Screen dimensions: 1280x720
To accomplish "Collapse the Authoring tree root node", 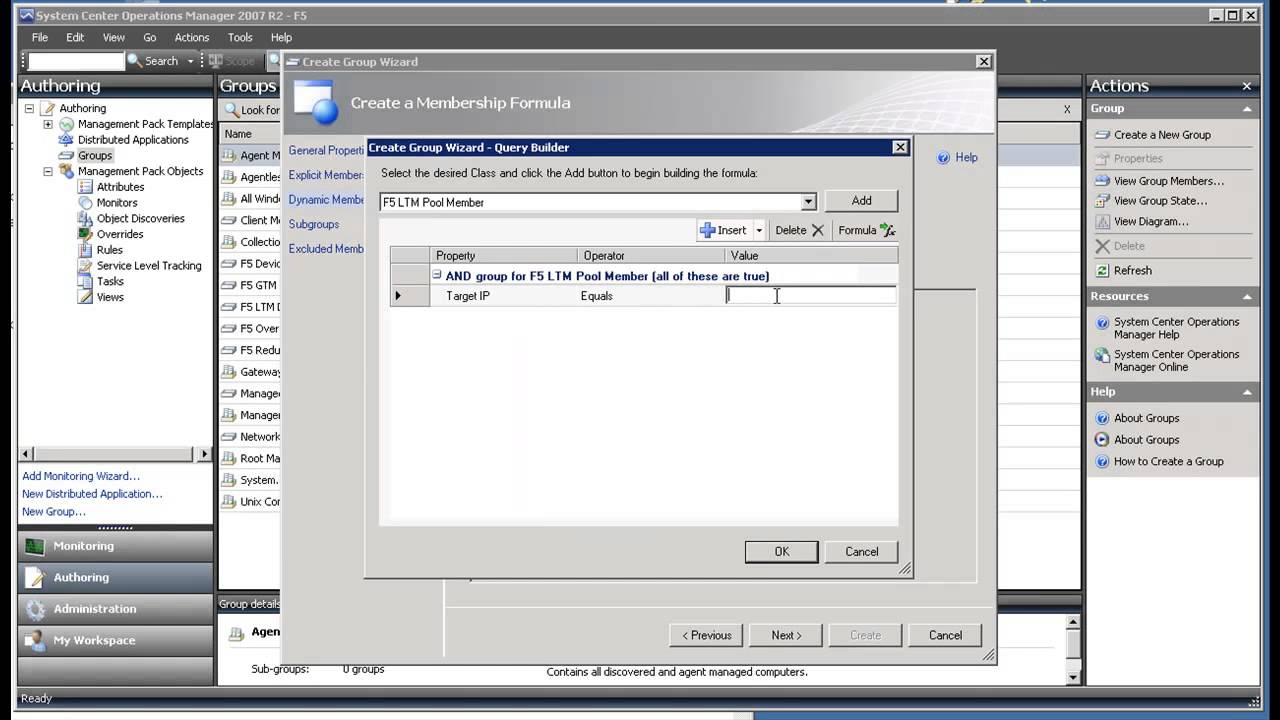I will (29, 108).
